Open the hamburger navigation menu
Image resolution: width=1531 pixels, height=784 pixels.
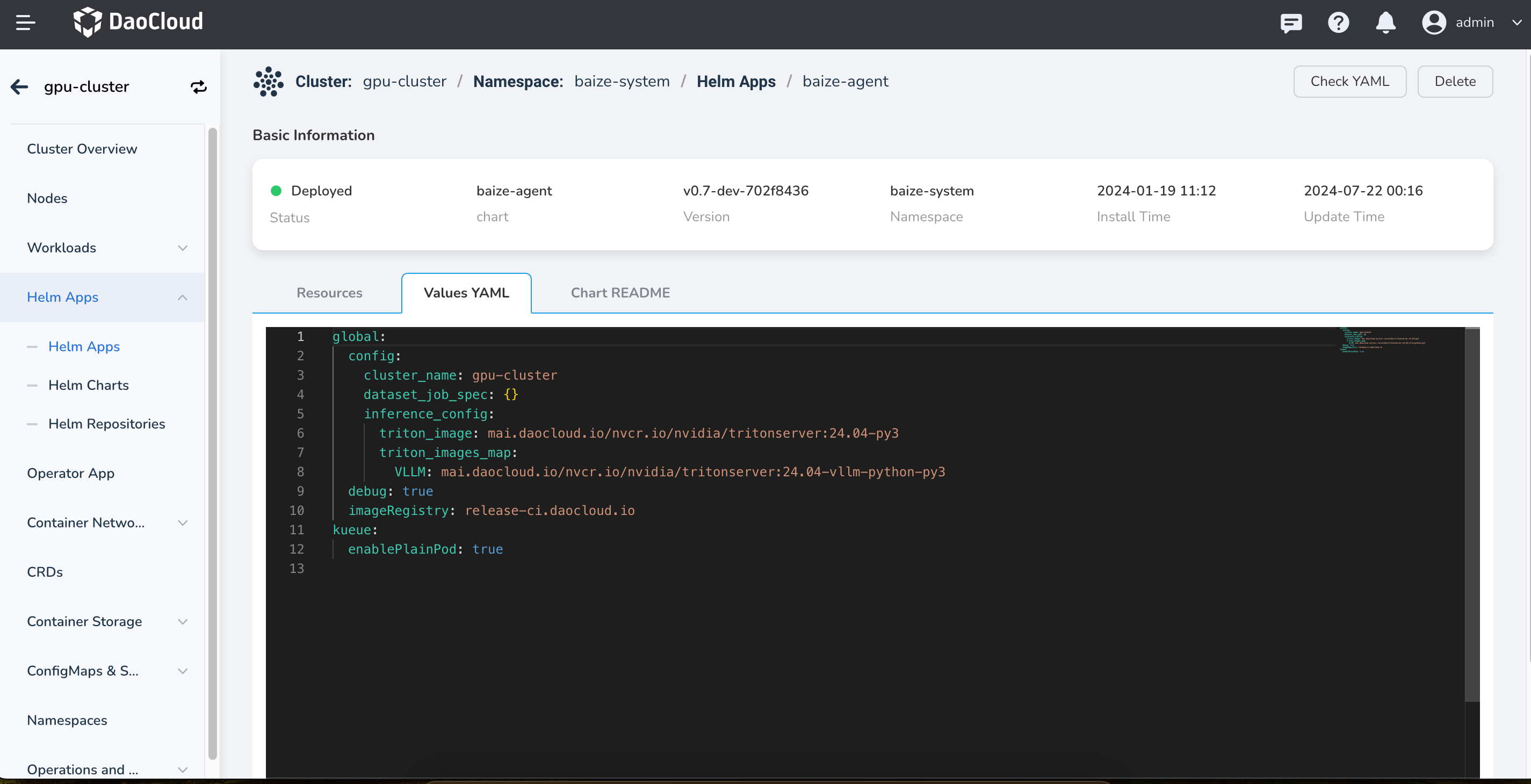point(25,23)
